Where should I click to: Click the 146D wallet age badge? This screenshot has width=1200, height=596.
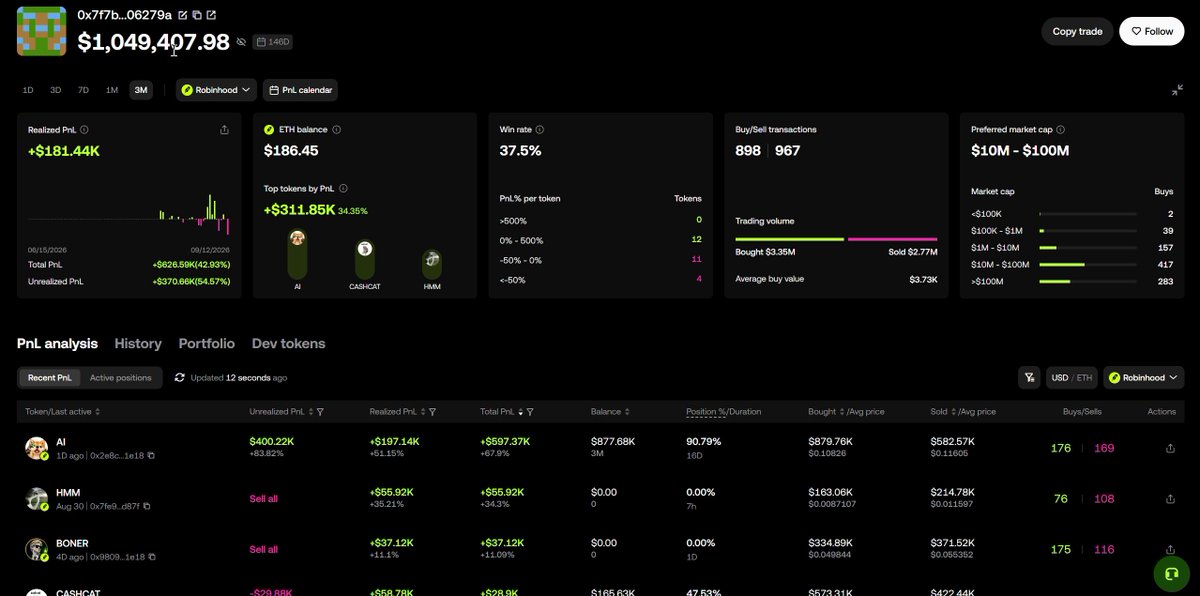[x=273, y=42]
